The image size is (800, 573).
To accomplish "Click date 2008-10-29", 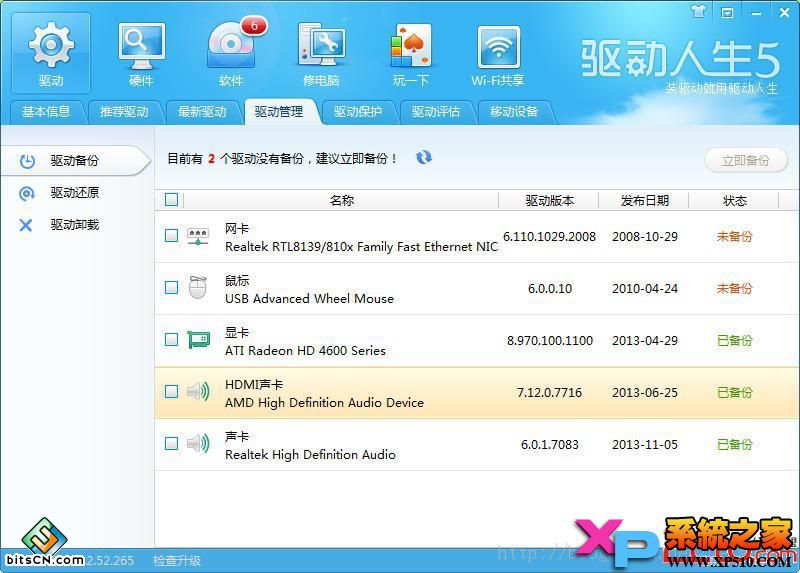I will [645, 237].
